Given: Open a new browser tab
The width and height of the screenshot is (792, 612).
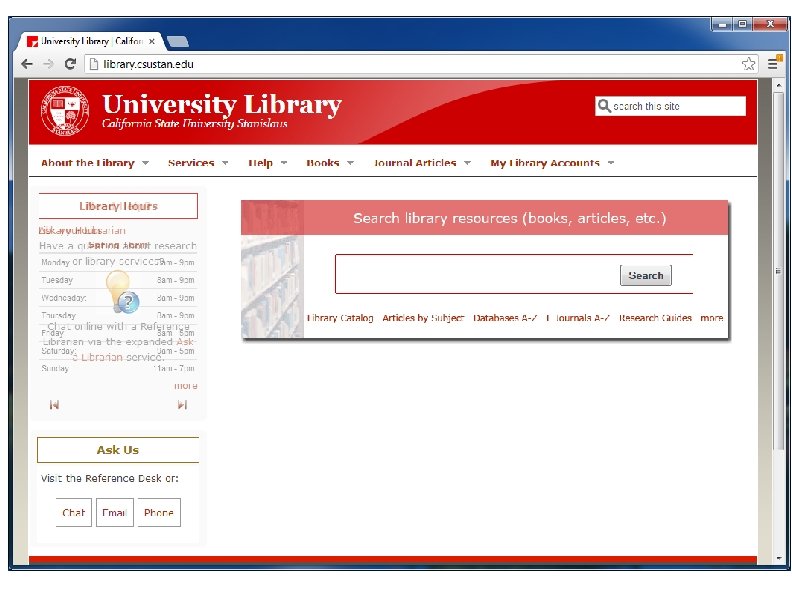Looking at the screenshot, I should click(x=178, y=41).
